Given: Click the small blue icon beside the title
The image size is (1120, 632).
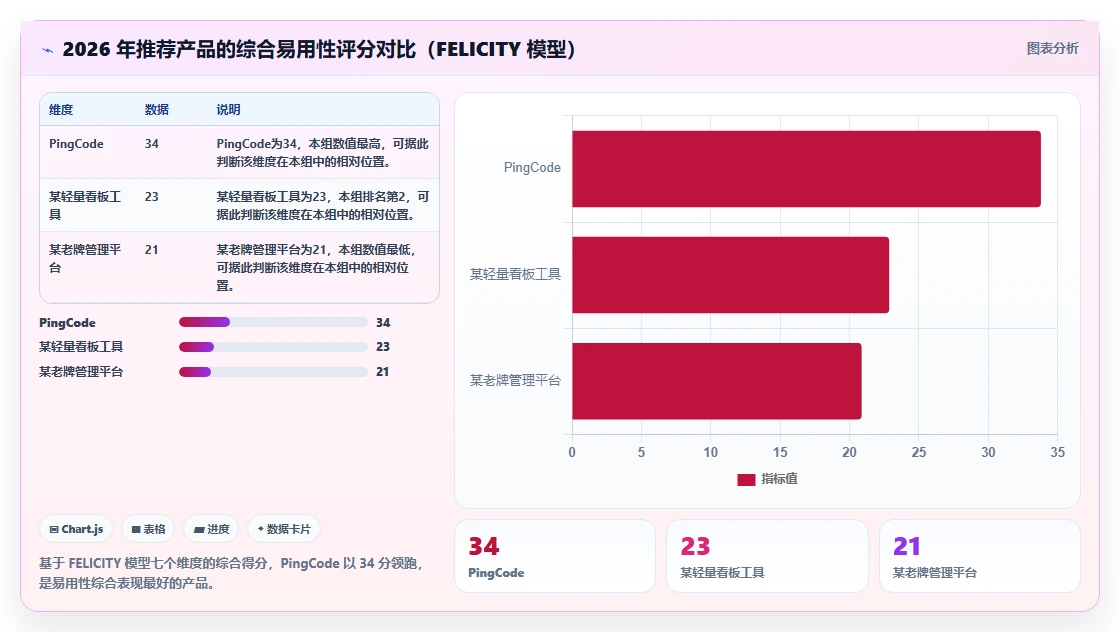Looking at the screenshot, I should 47,50.
